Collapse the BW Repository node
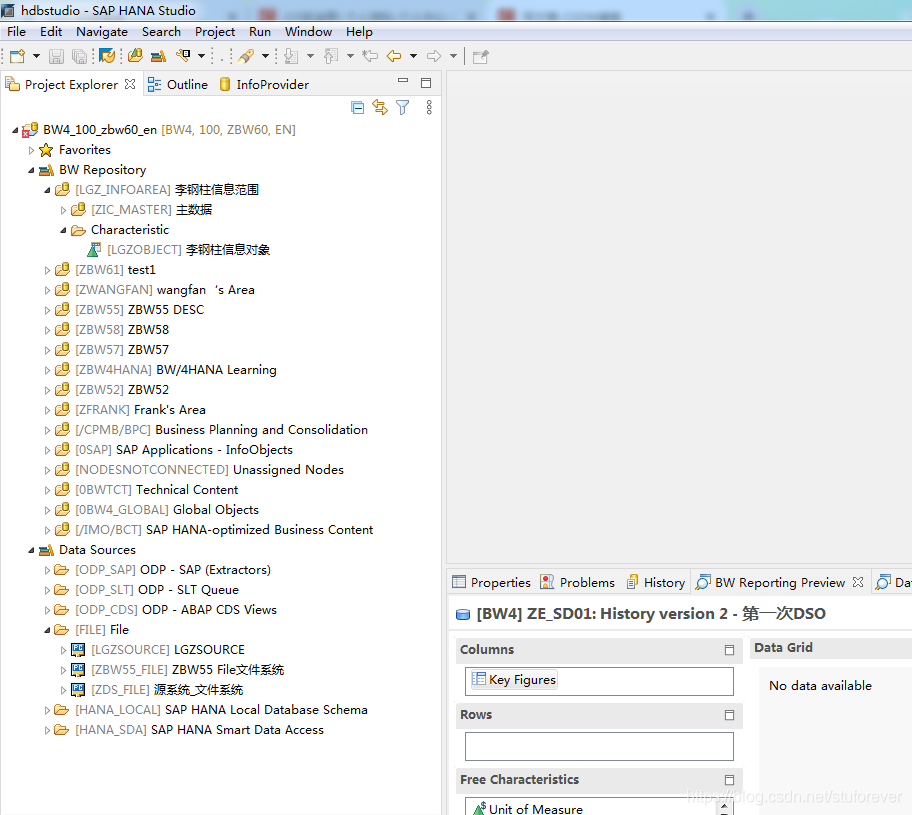Image resolution: width=912 pixels, height=815 pixels. click(x=31, y=170)
